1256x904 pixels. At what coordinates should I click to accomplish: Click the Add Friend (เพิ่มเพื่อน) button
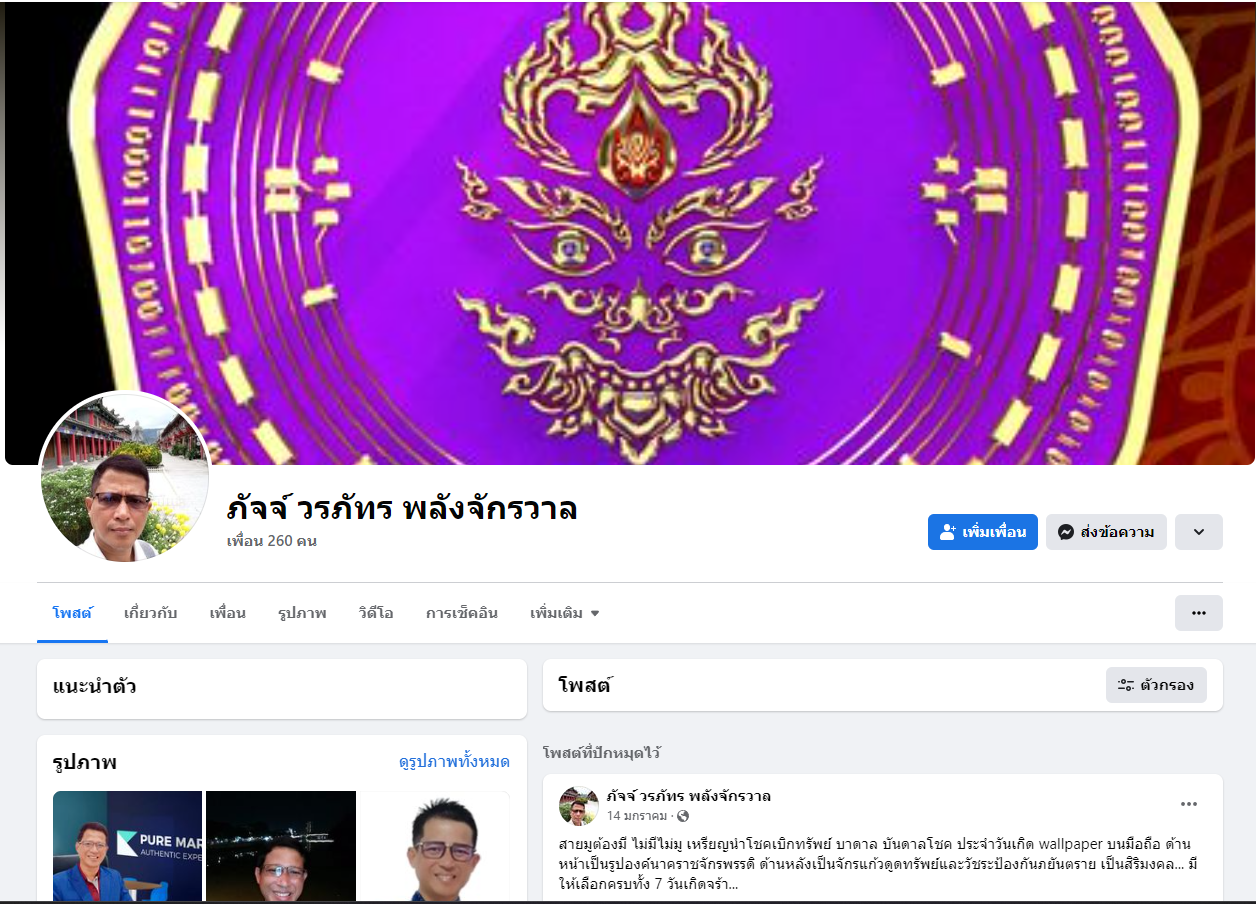pyautogui.click(x=982, y=532)
